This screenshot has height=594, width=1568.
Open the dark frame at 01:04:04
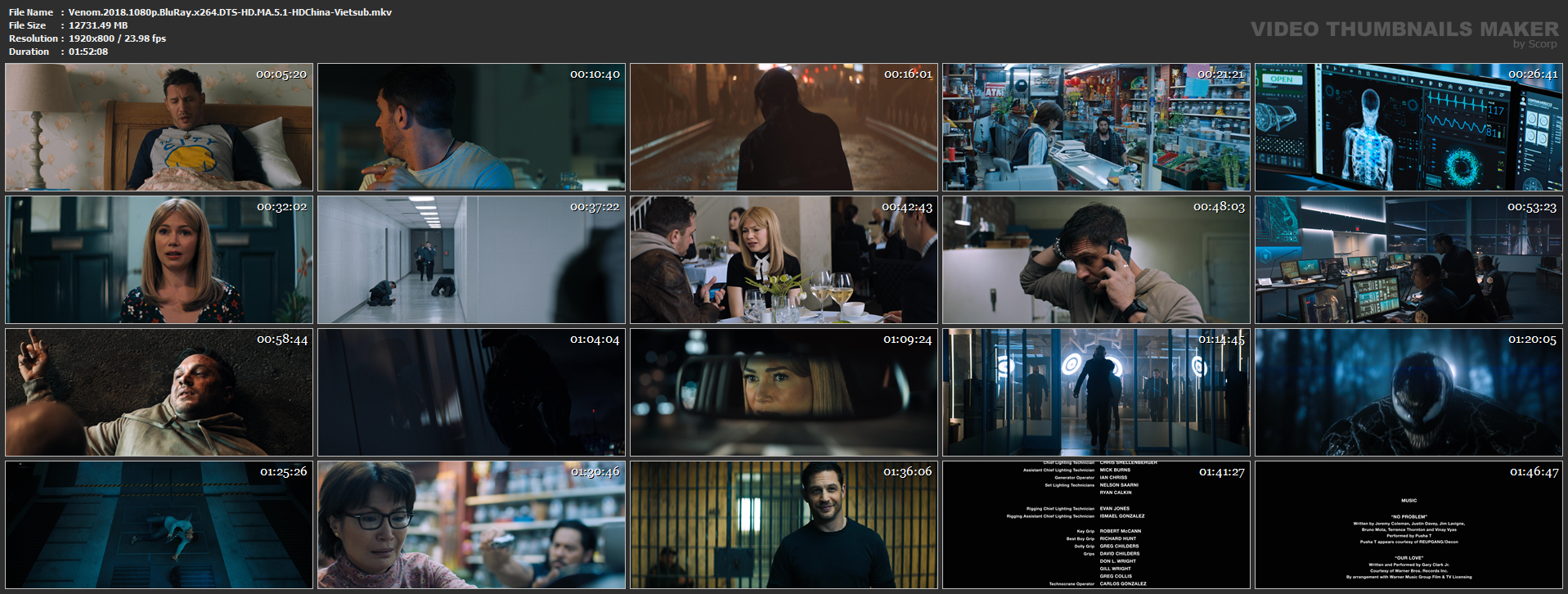point(471,393)
